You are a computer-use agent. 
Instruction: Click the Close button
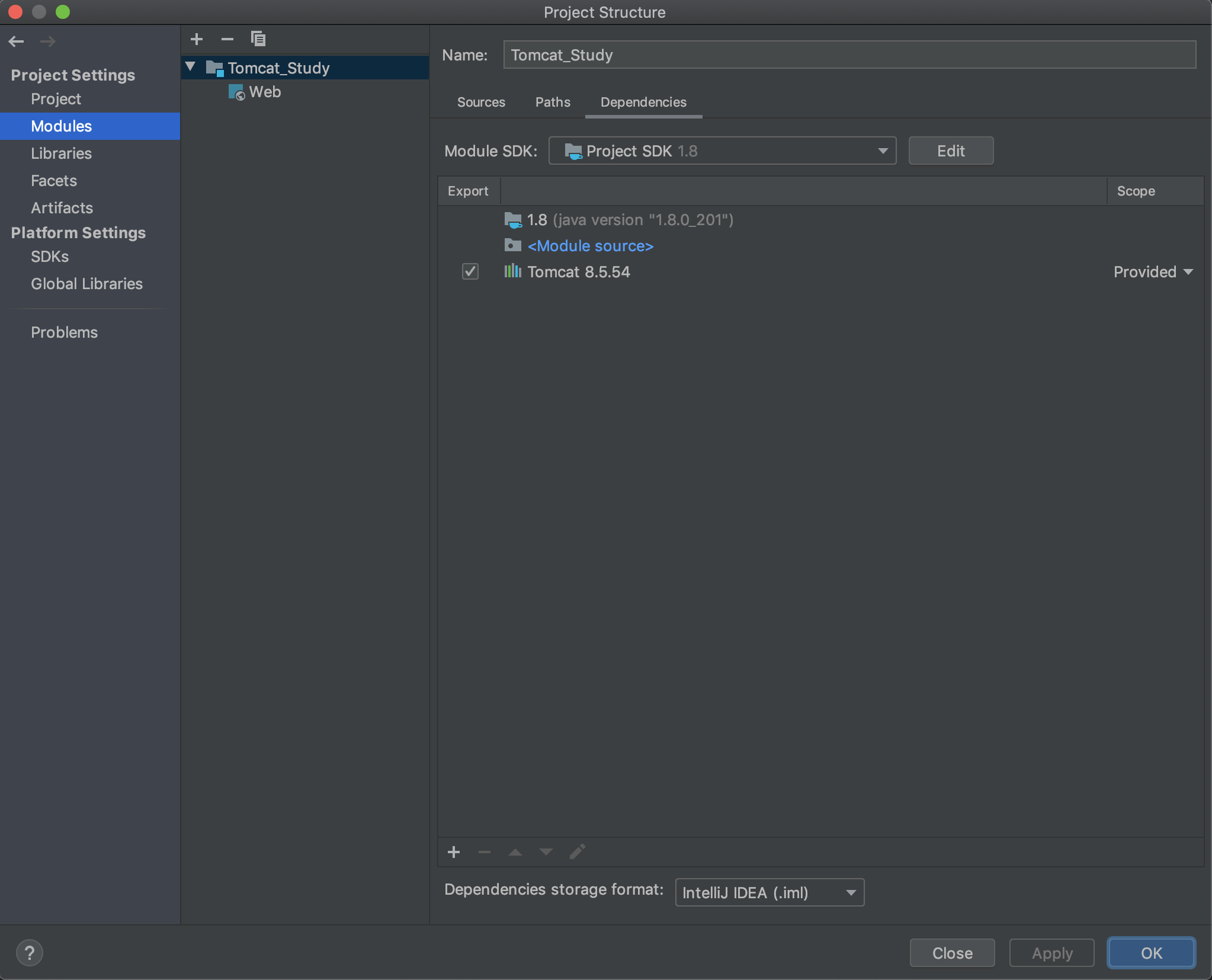tap(952, 953)
